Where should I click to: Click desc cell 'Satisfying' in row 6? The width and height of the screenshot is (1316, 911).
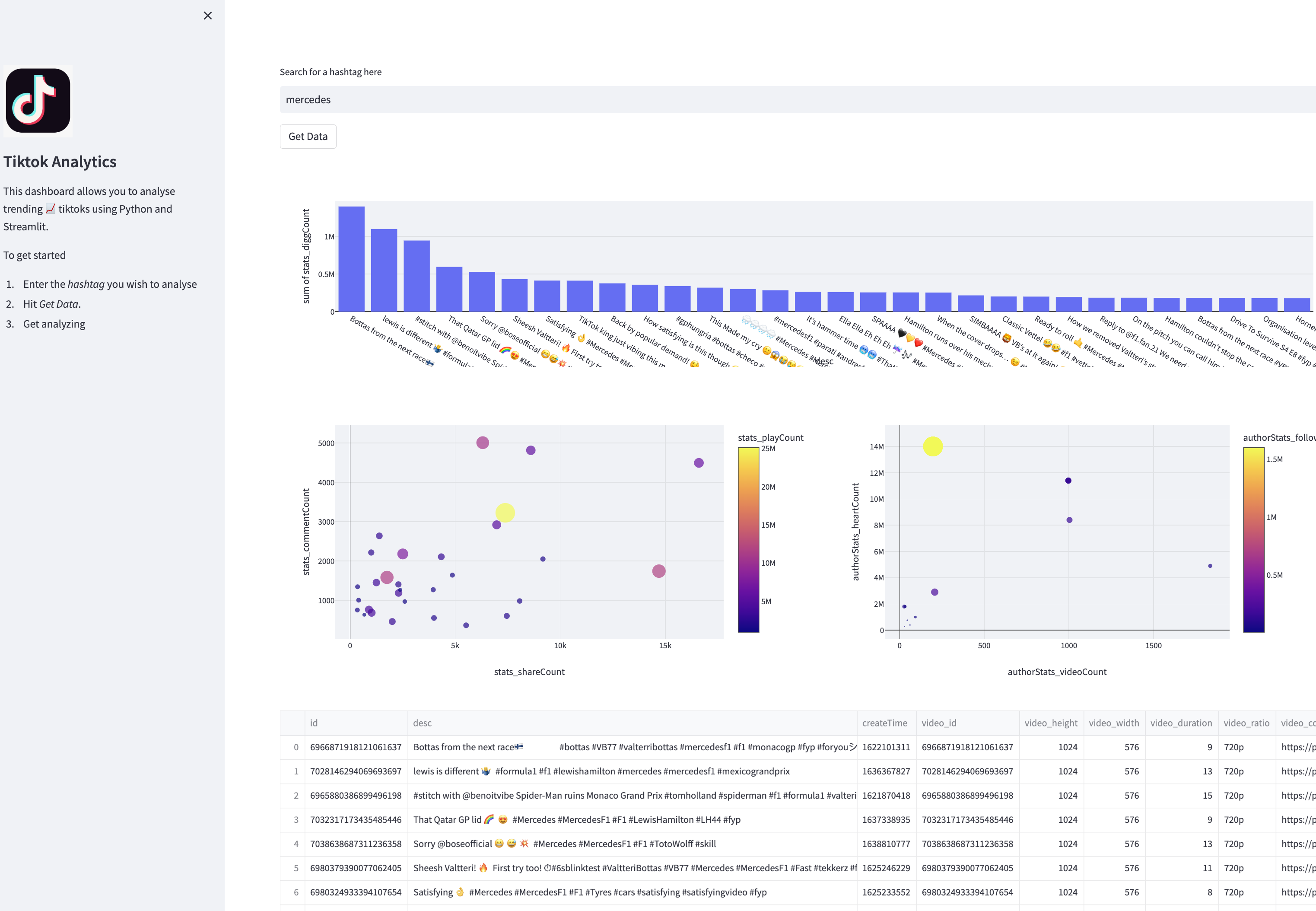pyautogui.click(x=633, y=892)
